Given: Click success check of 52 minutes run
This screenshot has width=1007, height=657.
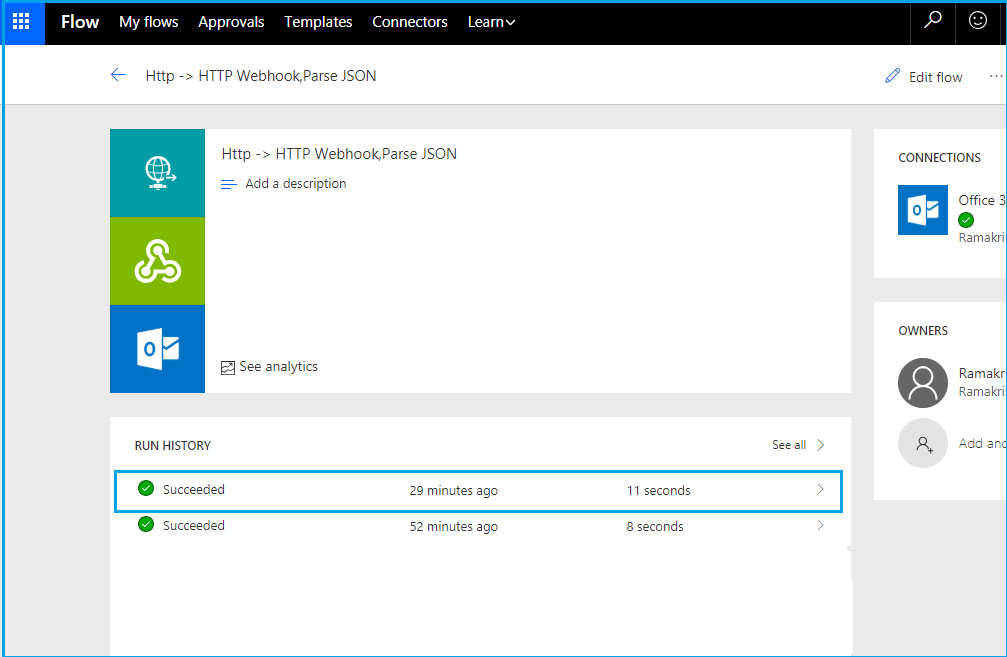Looking at the screenshot, I should [146, 525].
